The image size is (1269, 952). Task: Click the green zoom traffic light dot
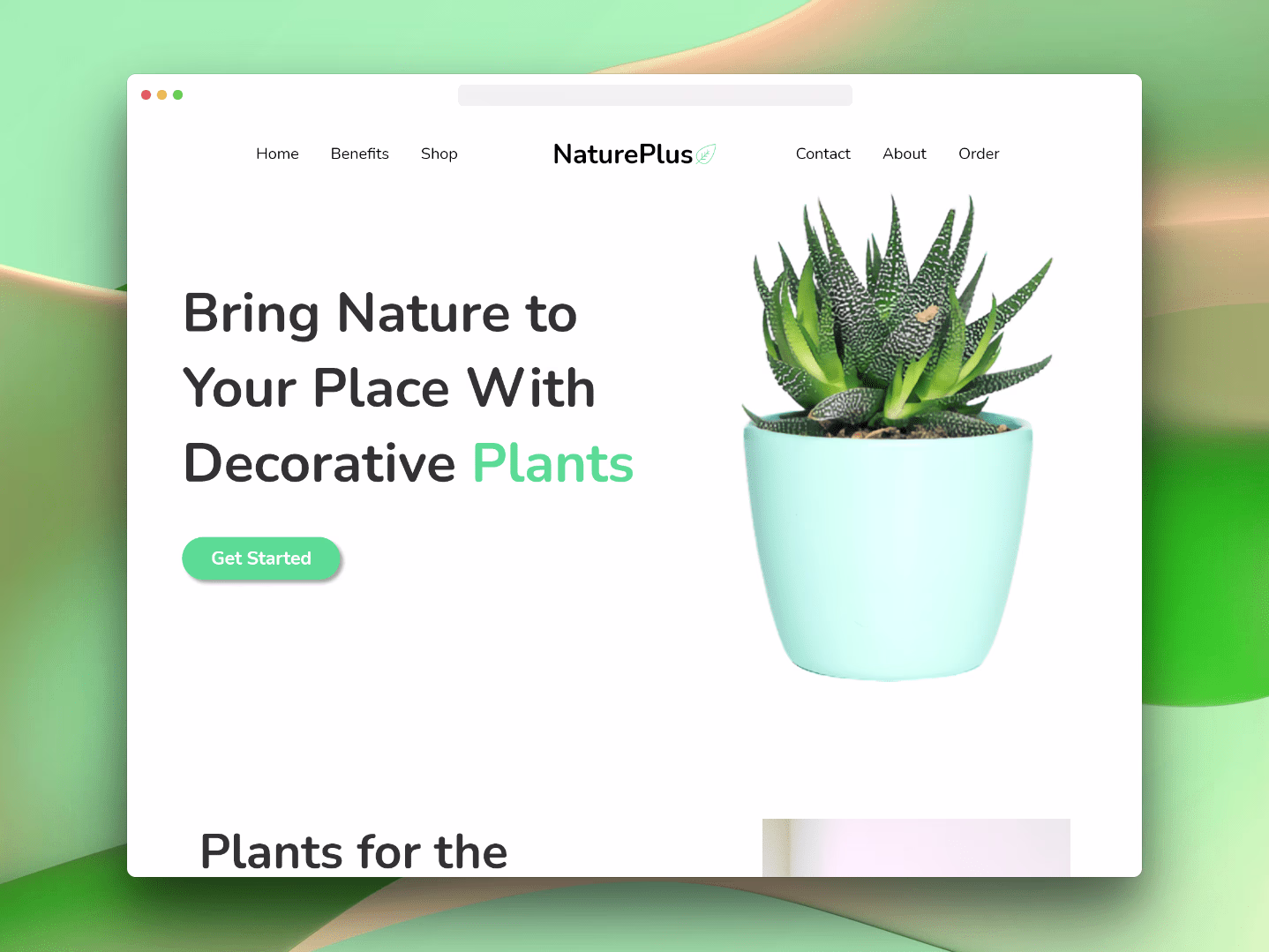point(177,94)
